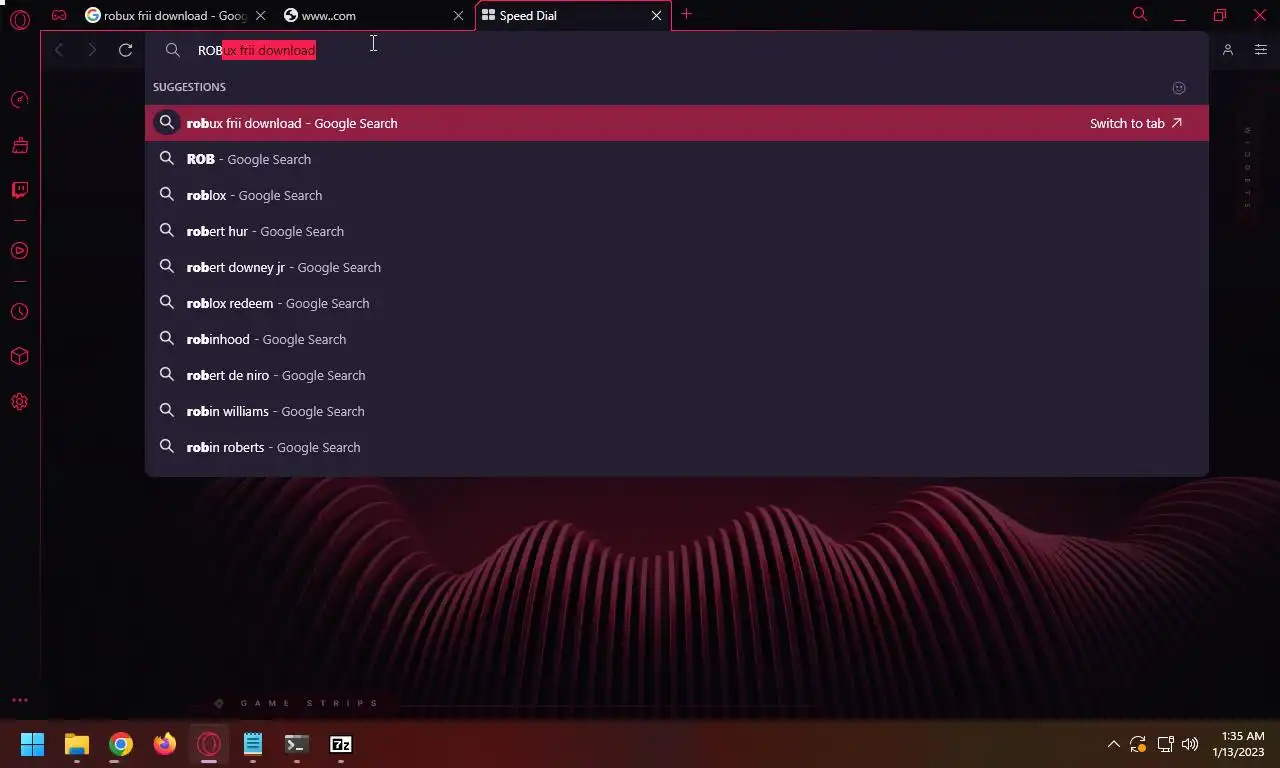Image resolution: width=1280 pixels, height=768 pixels.
Task: Go forward to next page
Action: coord(92,50)
